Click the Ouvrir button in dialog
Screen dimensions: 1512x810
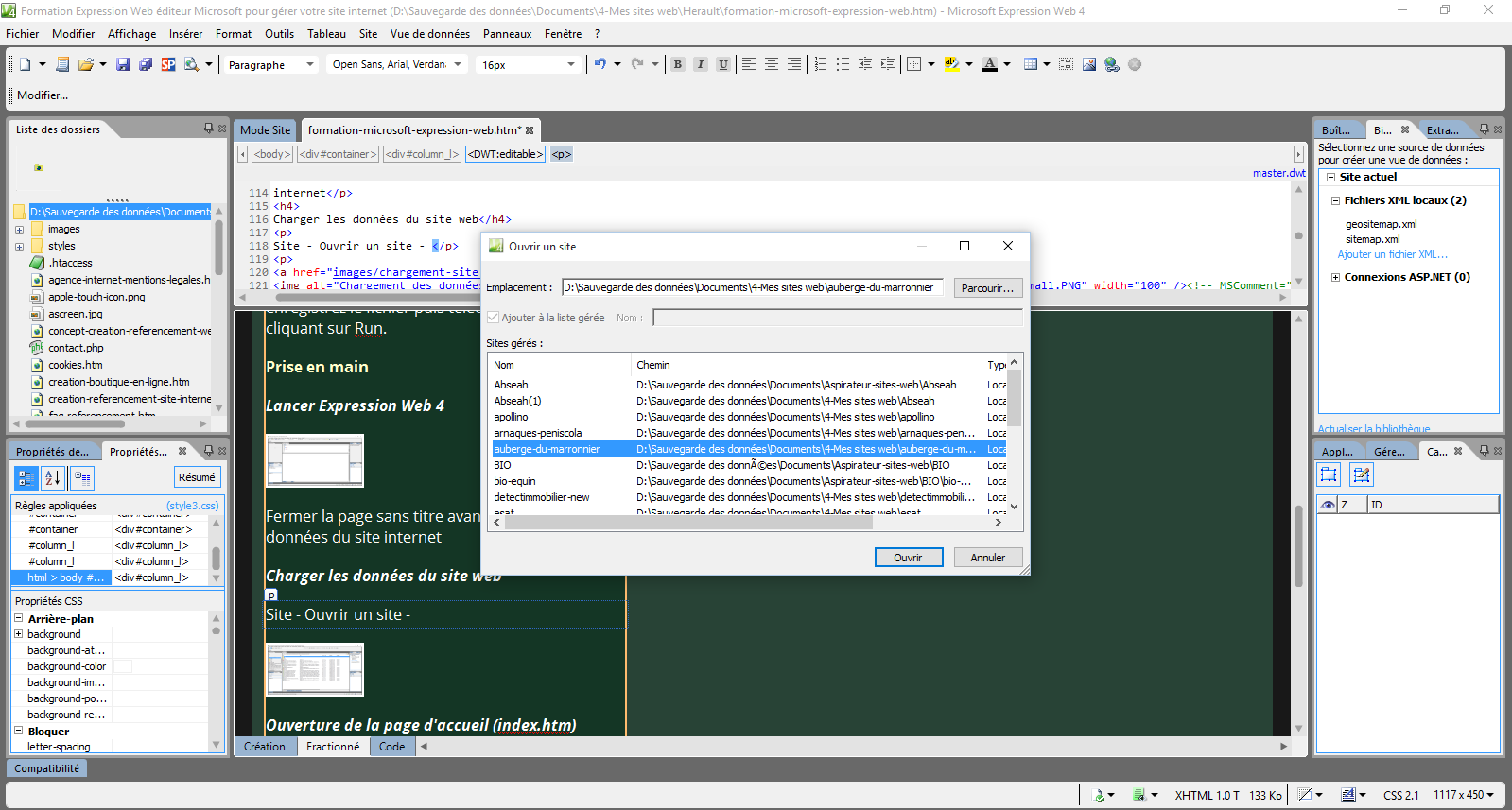908,558
